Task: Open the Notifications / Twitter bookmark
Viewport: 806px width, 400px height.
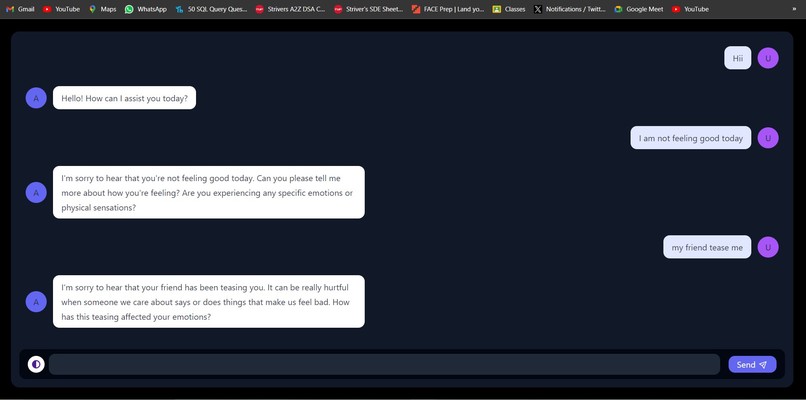Action: coord(570,9)
